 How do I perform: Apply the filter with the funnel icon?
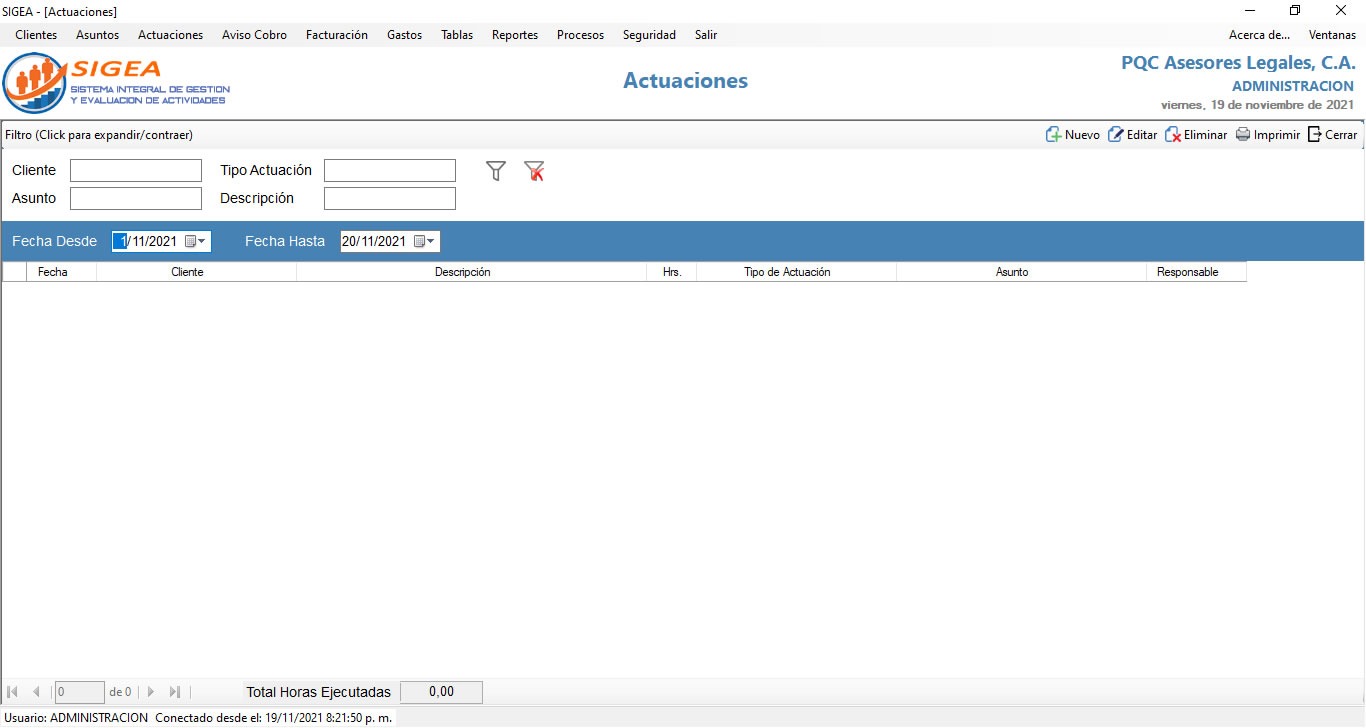pos(496,171)
